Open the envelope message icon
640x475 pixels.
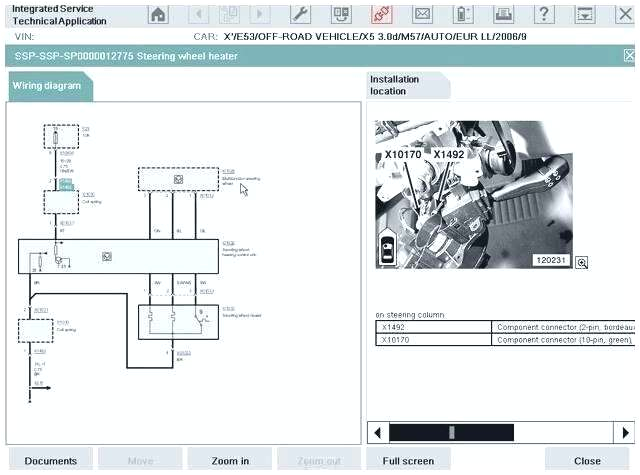pos(422,14)
